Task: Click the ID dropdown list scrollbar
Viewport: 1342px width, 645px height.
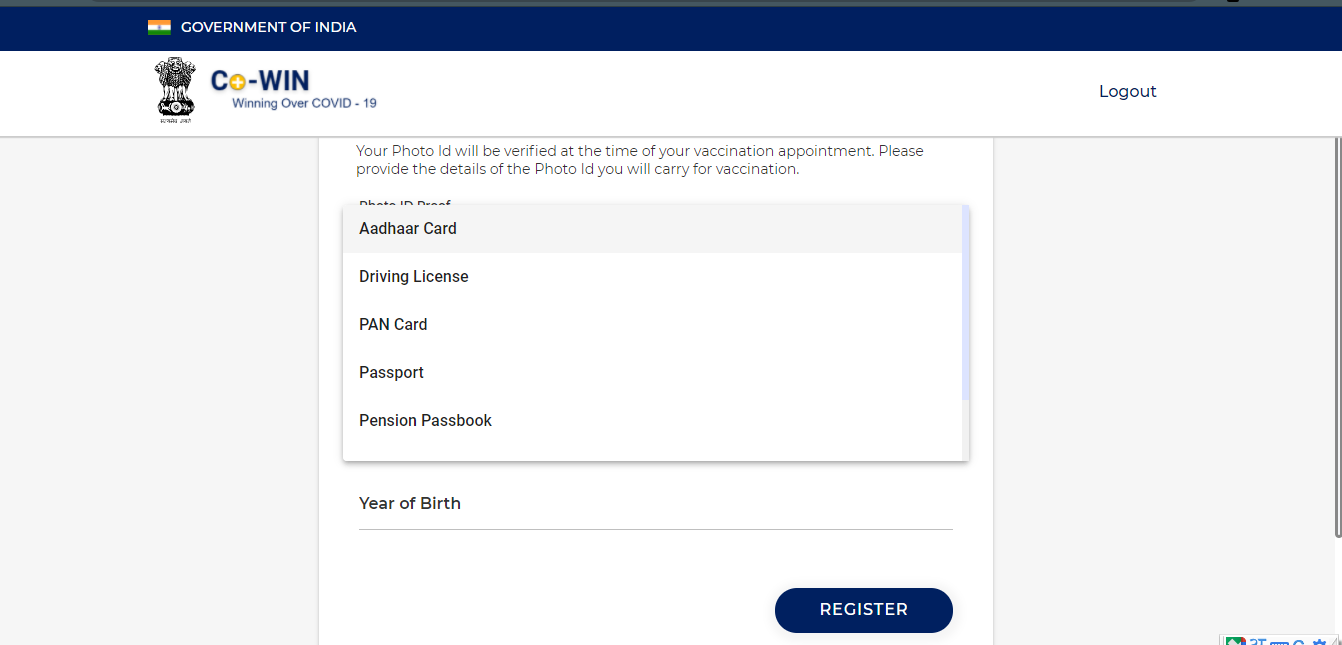Action: coord(965,302)
